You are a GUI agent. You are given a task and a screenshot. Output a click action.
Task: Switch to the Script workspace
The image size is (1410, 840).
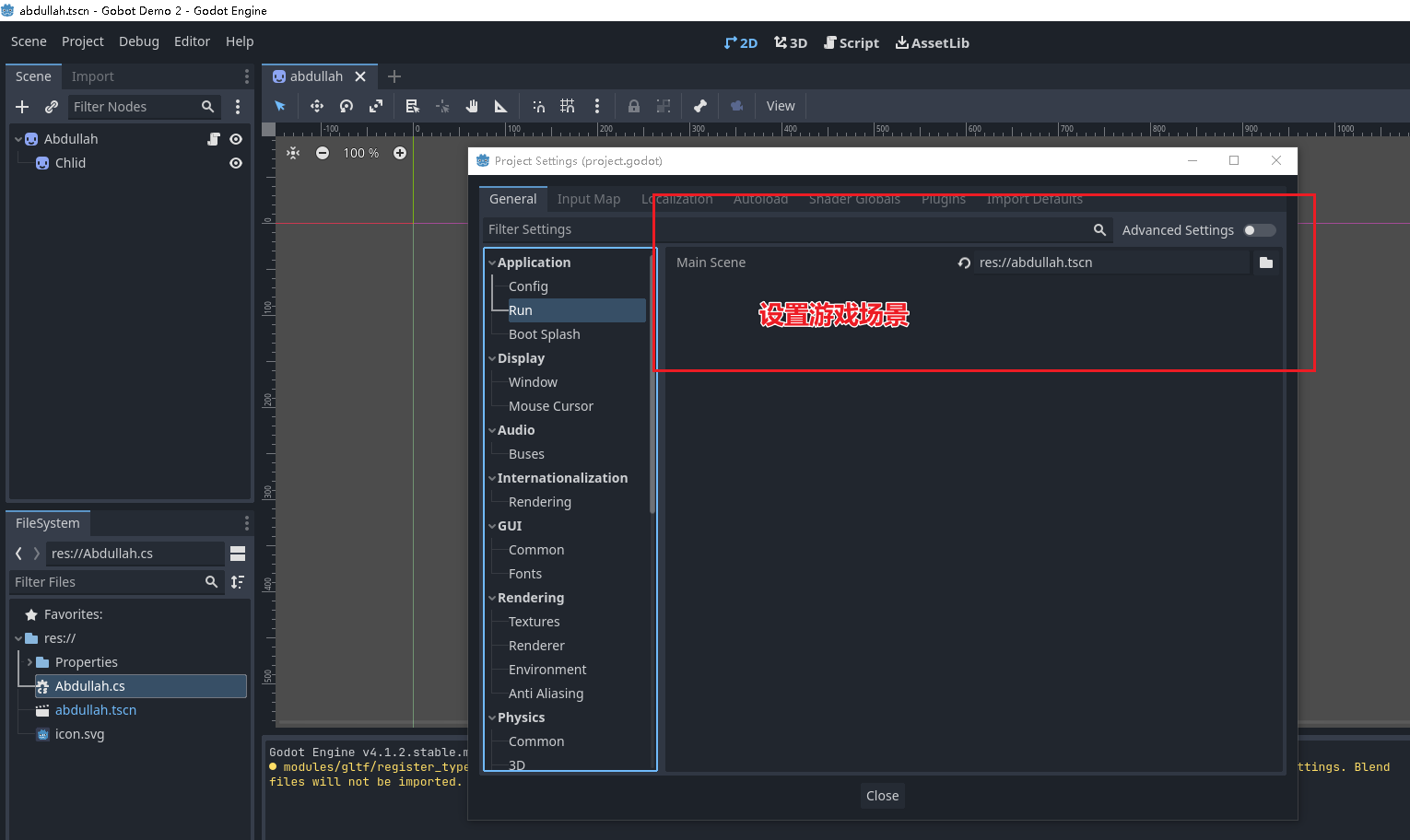click(851, 43)
